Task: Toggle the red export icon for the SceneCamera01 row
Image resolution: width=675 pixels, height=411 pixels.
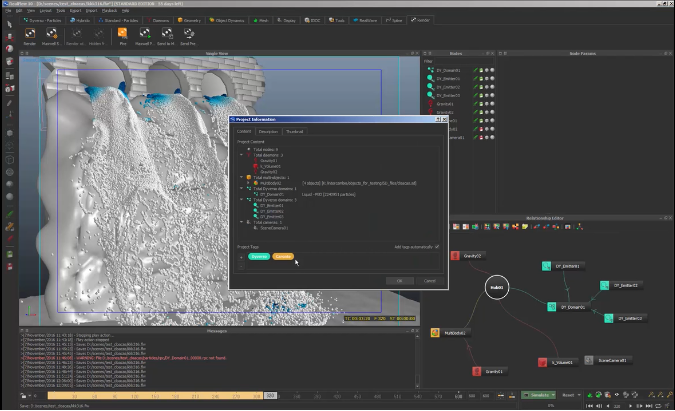Action: (481, 137)
